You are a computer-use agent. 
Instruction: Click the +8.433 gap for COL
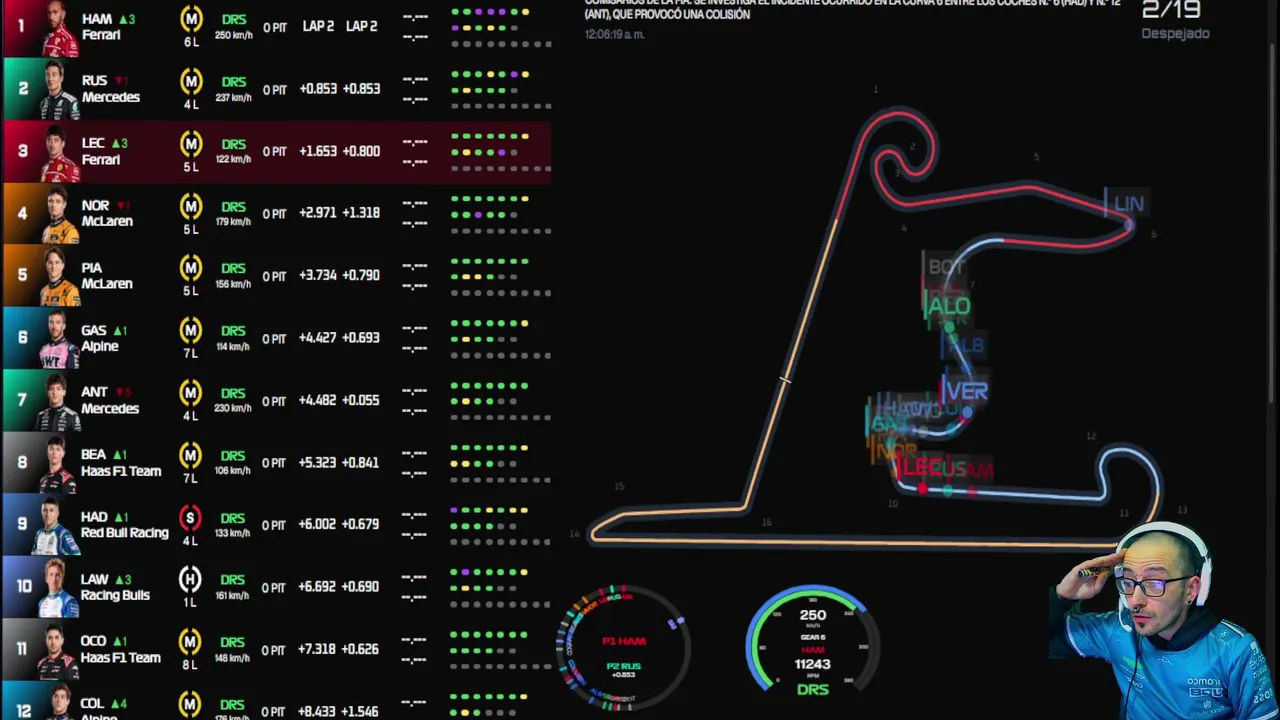[x=318, y=712]
